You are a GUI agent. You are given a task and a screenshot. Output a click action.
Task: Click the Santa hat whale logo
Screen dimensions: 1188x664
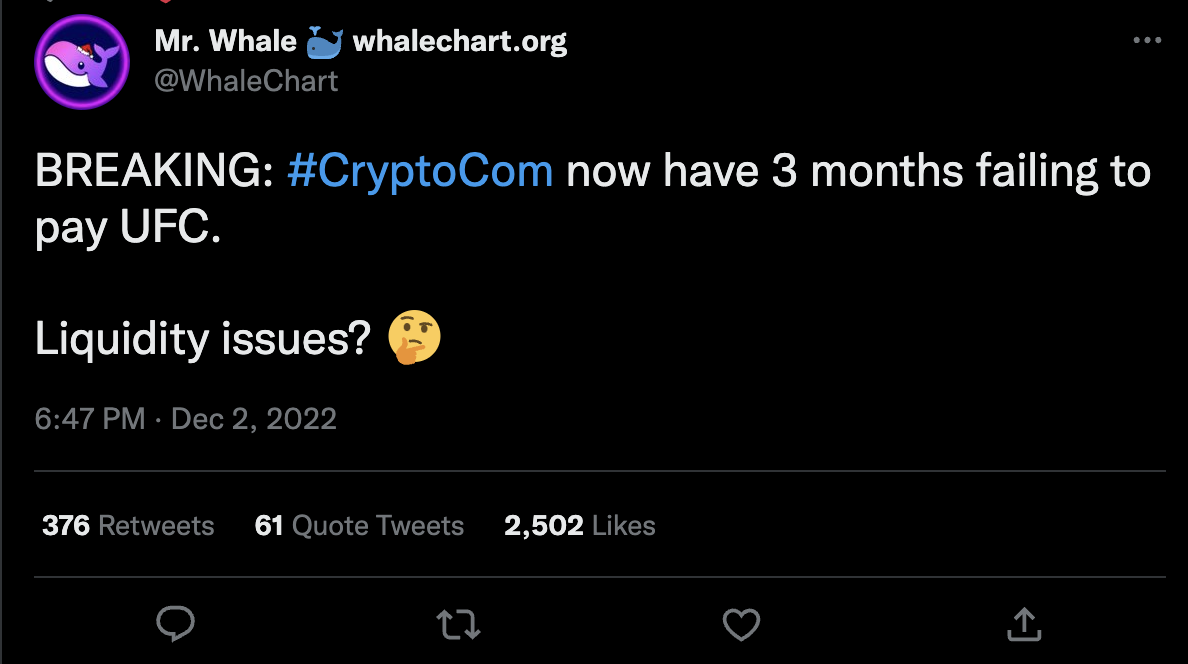pyautogui.click(x=82, y=62)
